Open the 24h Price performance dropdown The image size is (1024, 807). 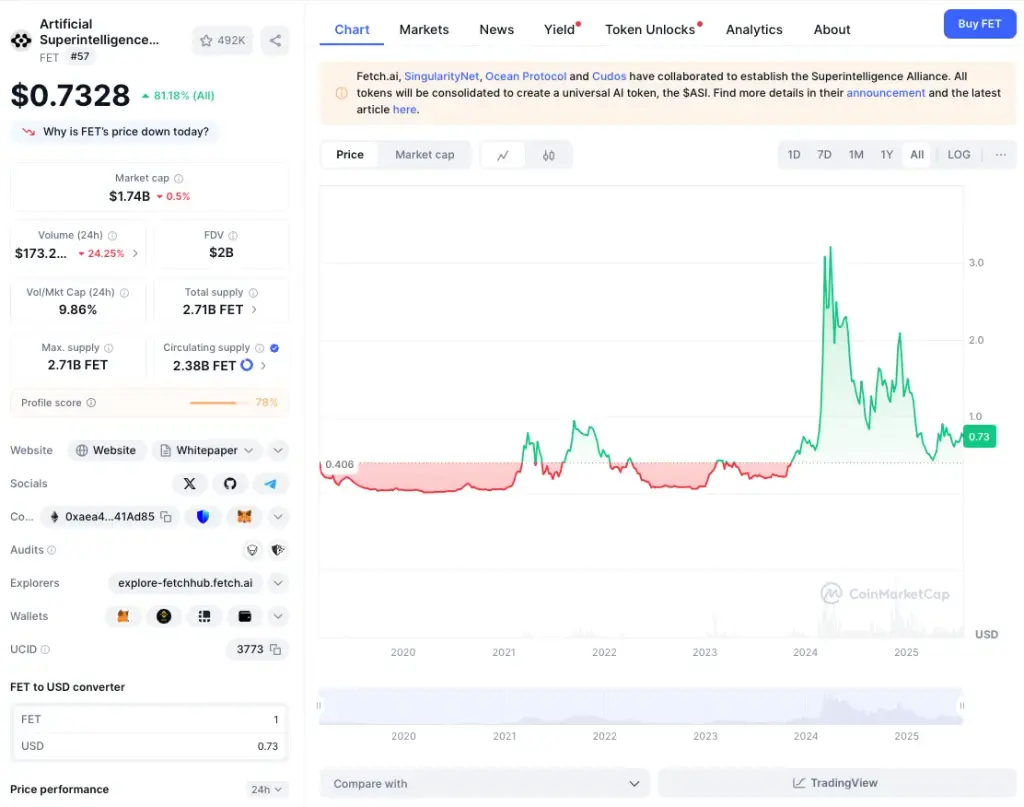[x=266, y=789]
